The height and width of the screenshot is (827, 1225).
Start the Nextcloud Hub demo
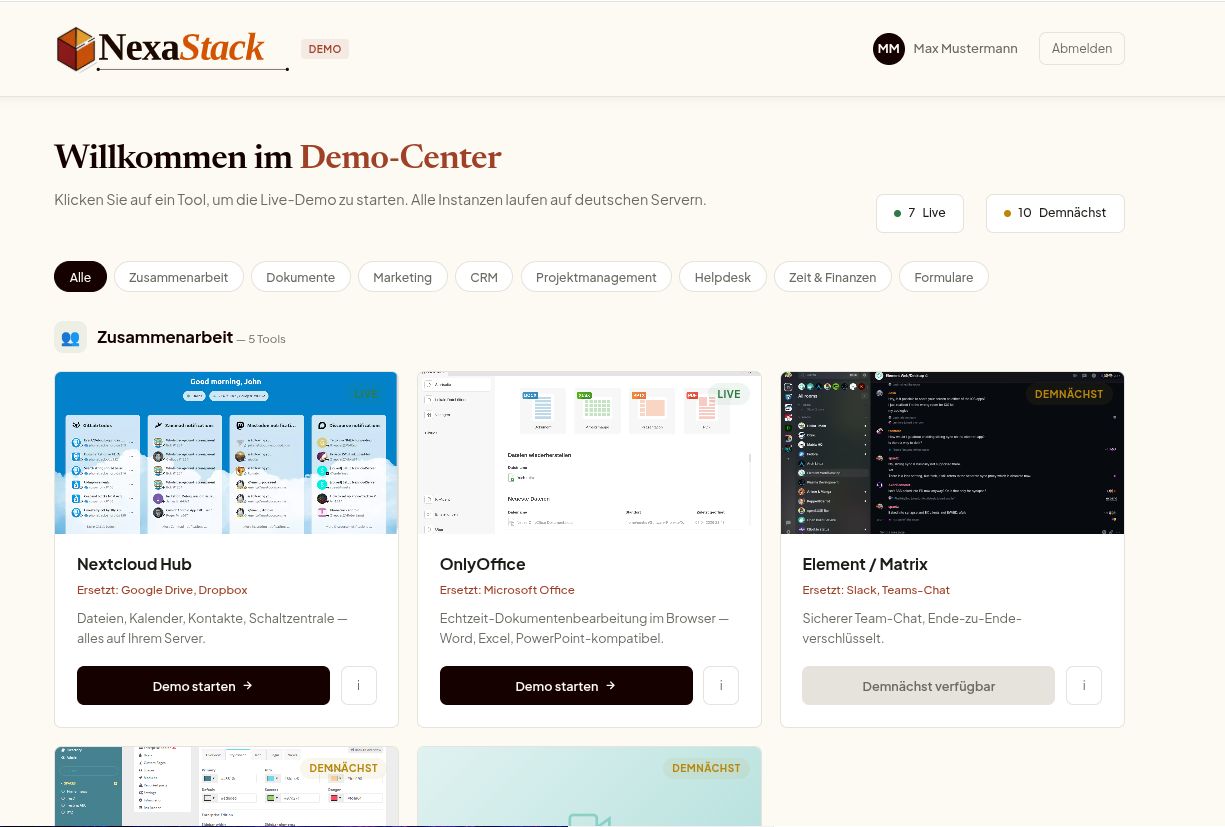click(203, 685)
